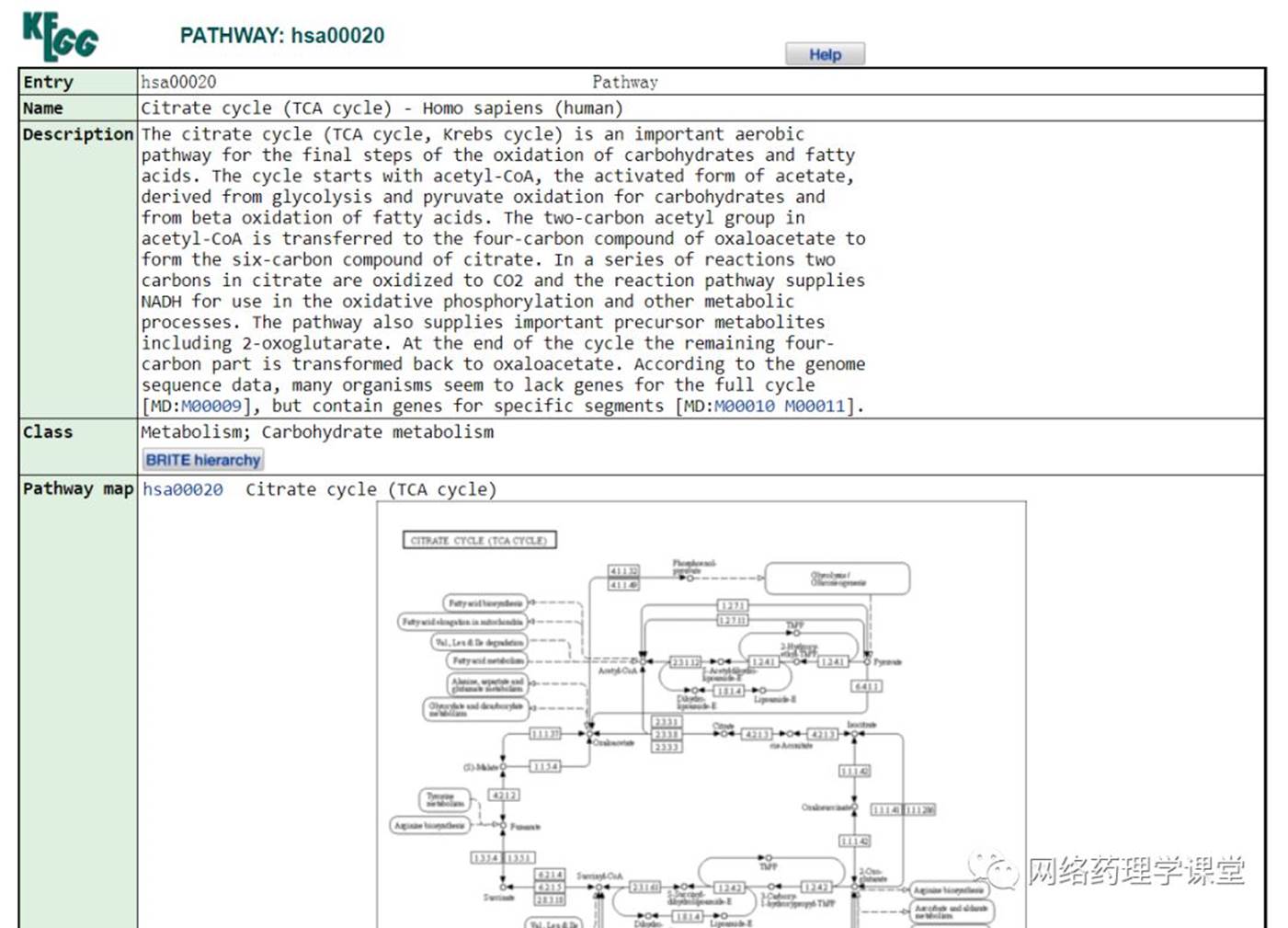The width and height of the screenshot is (1288, 928).
Task: Open the BRITE hierarchy button
Action: pyautogui.click(x=202, y=460)
